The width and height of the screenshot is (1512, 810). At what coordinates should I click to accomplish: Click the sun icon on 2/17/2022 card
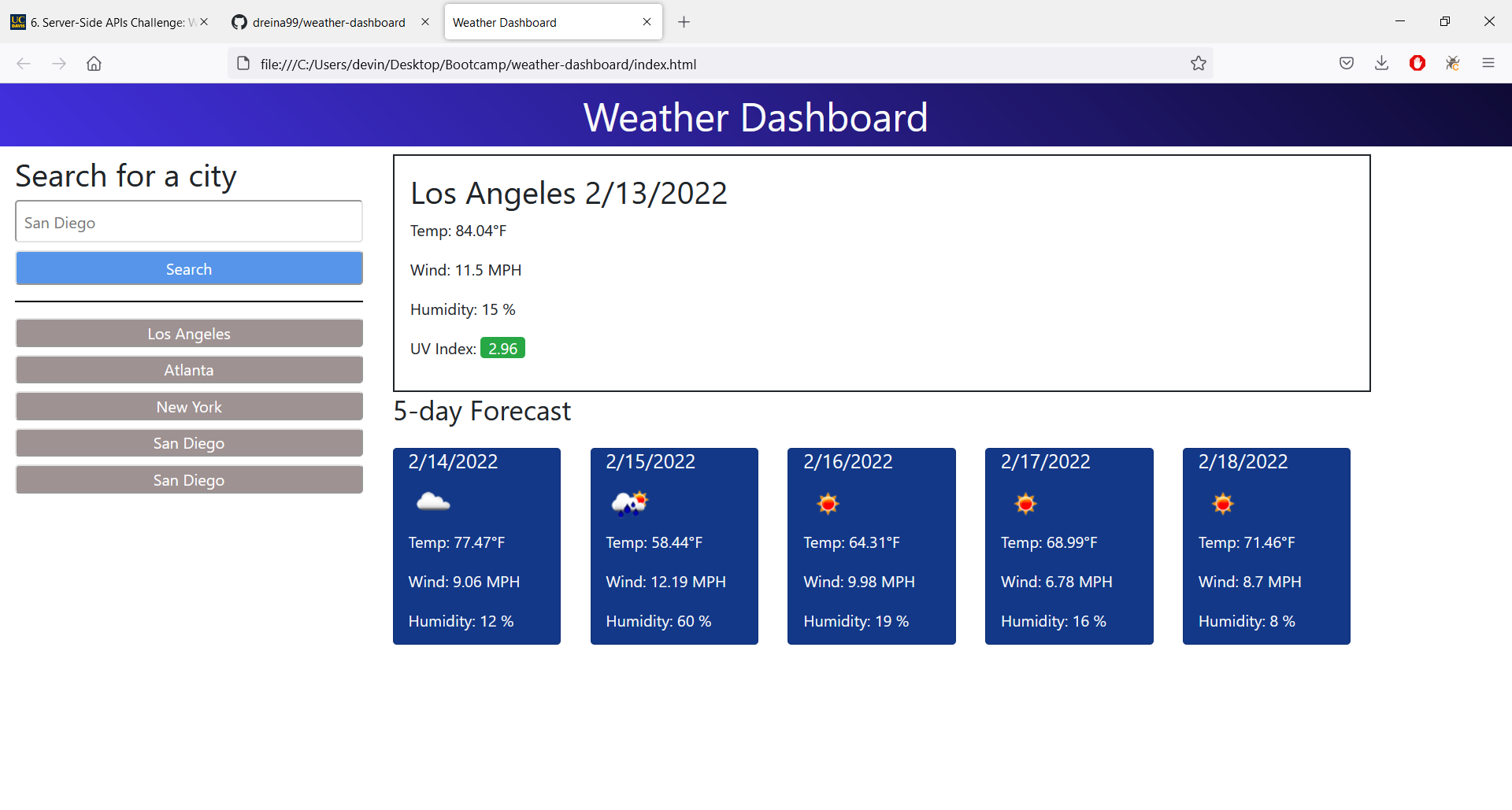point(1025,503)
